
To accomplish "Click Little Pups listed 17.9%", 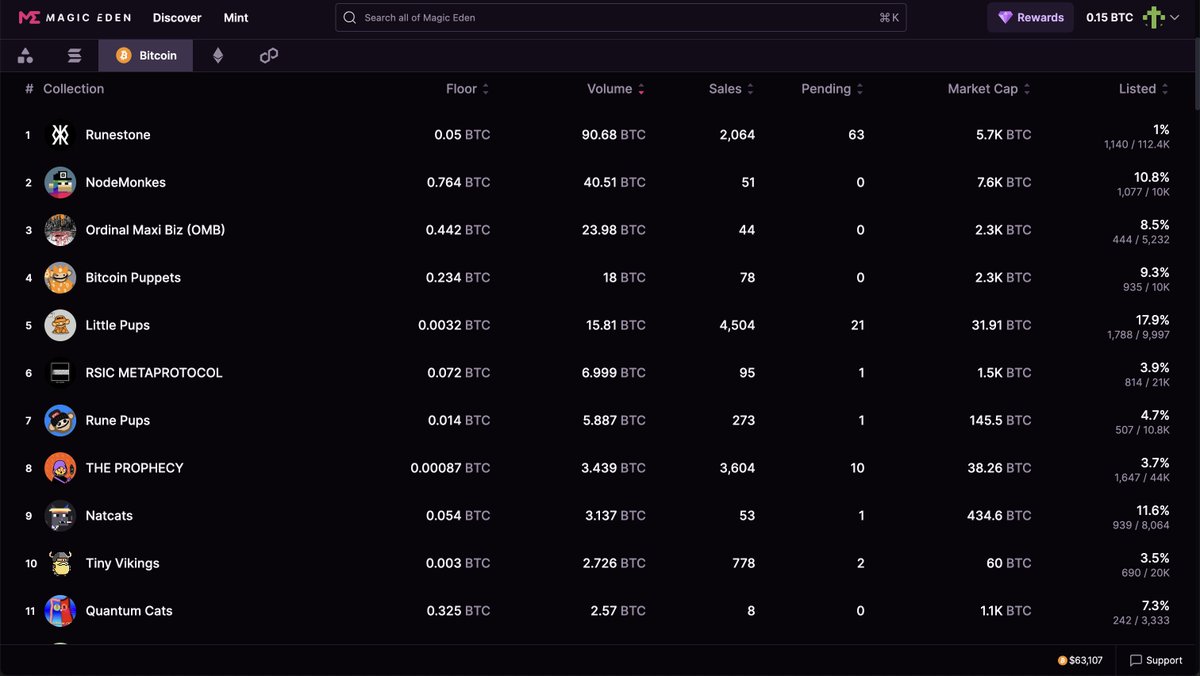I will coord(1153,320).
